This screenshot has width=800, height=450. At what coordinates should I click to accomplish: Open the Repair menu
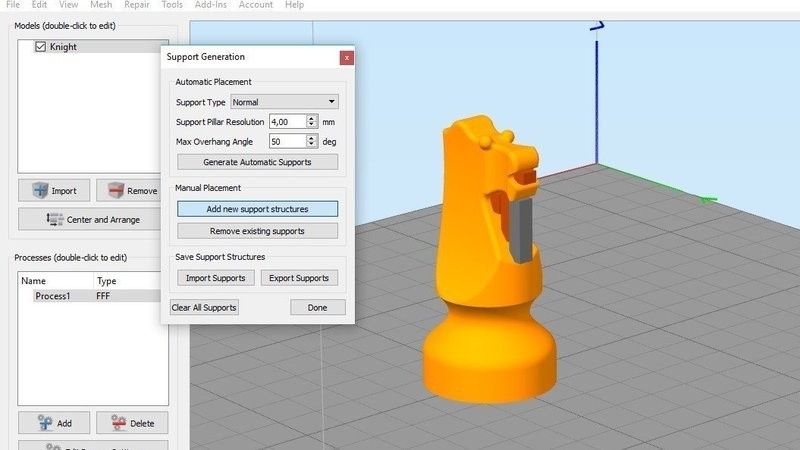tap(137, 5)
